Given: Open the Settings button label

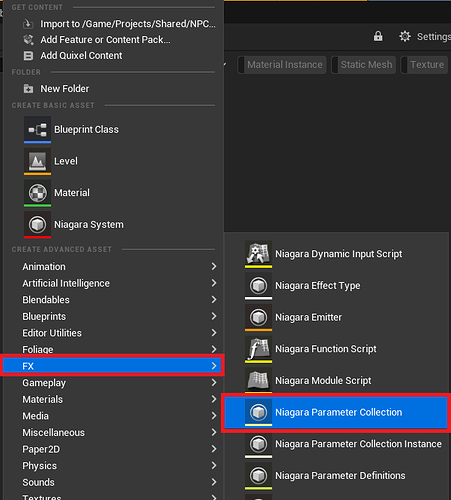Looking at the screenshot, I should click(x=433, y=37).
